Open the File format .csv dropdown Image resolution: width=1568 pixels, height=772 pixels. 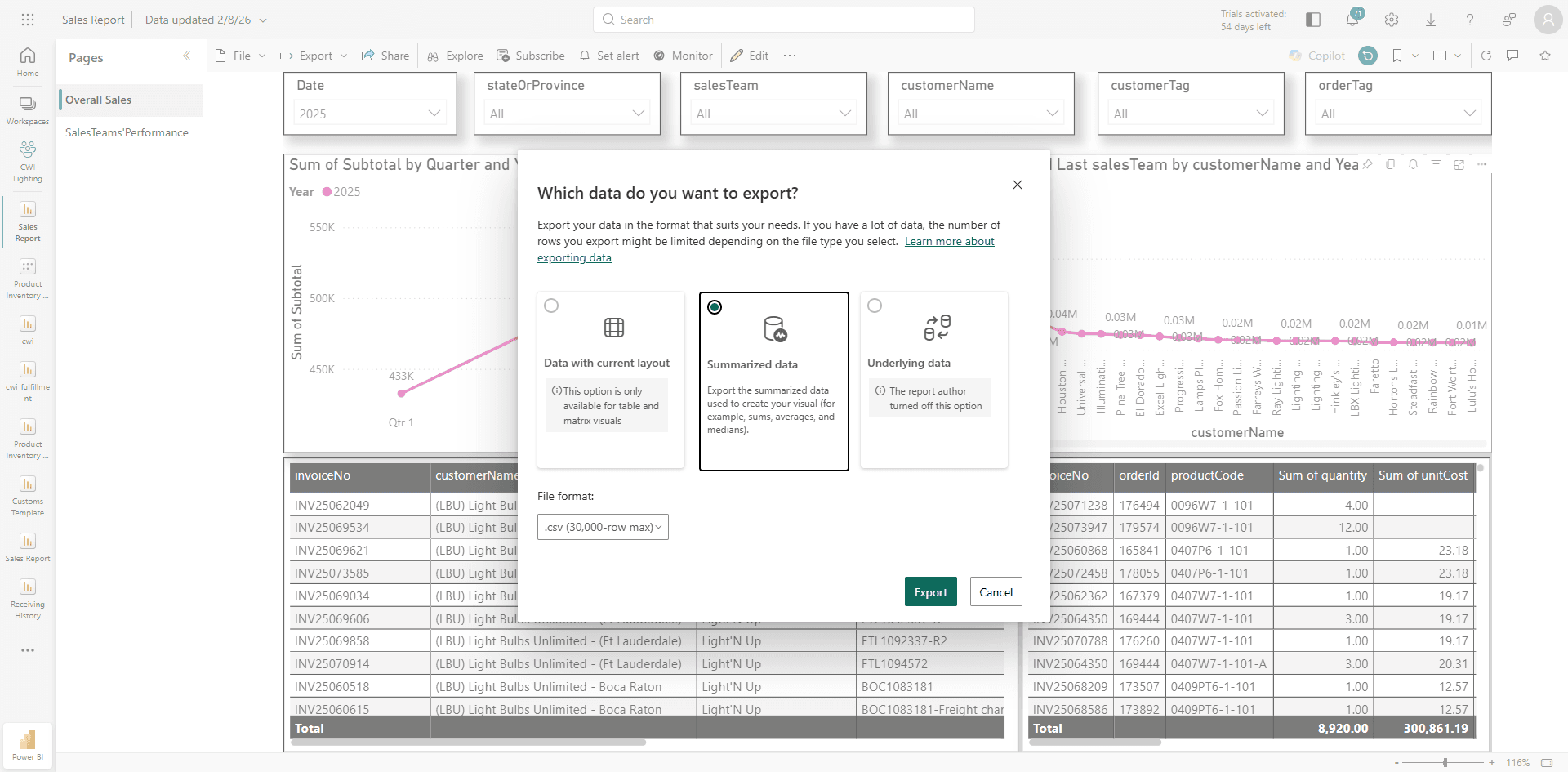click(x=603, y=527)
